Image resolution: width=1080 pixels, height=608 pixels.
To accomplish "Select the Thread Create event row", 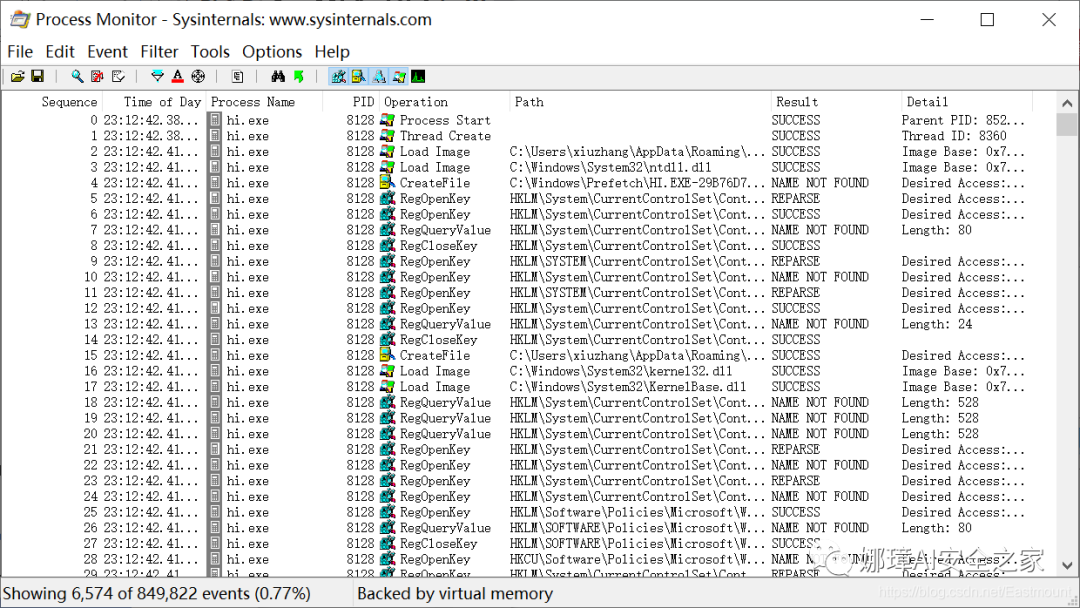I will tap(517, 136).
